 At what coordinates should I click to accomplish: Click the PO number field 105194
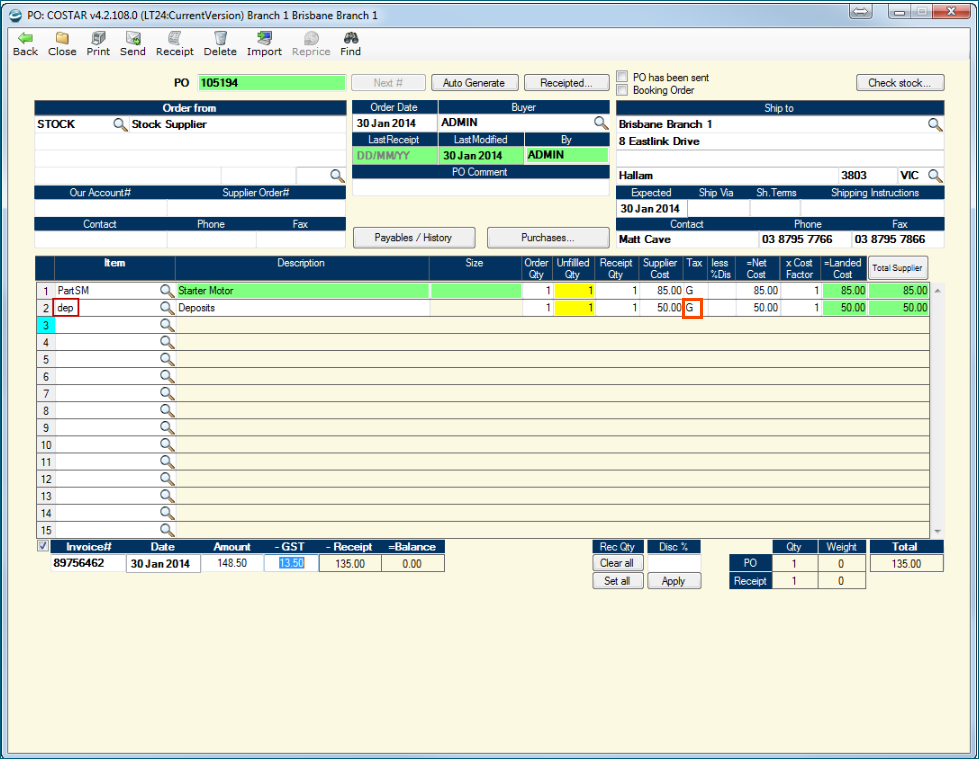pyautogui.click(x=272, y=83)
